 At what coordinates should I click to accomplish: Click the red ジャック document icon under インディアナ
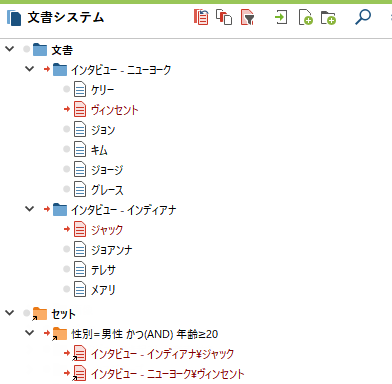80,230
